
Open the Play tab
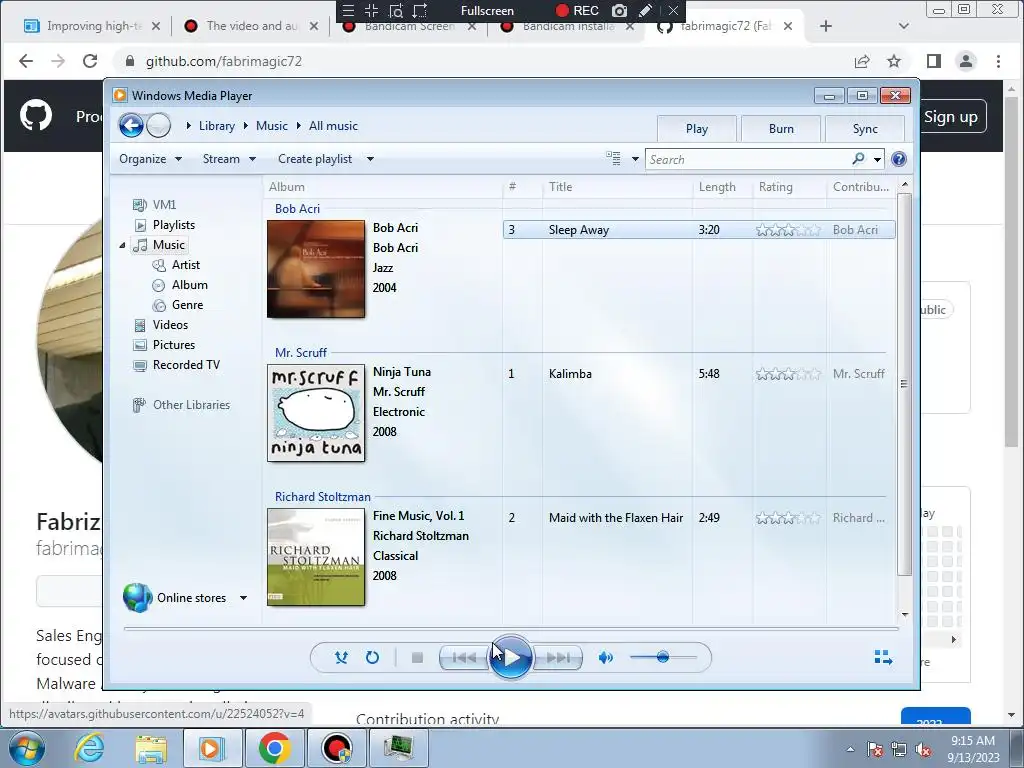[697, 129]
